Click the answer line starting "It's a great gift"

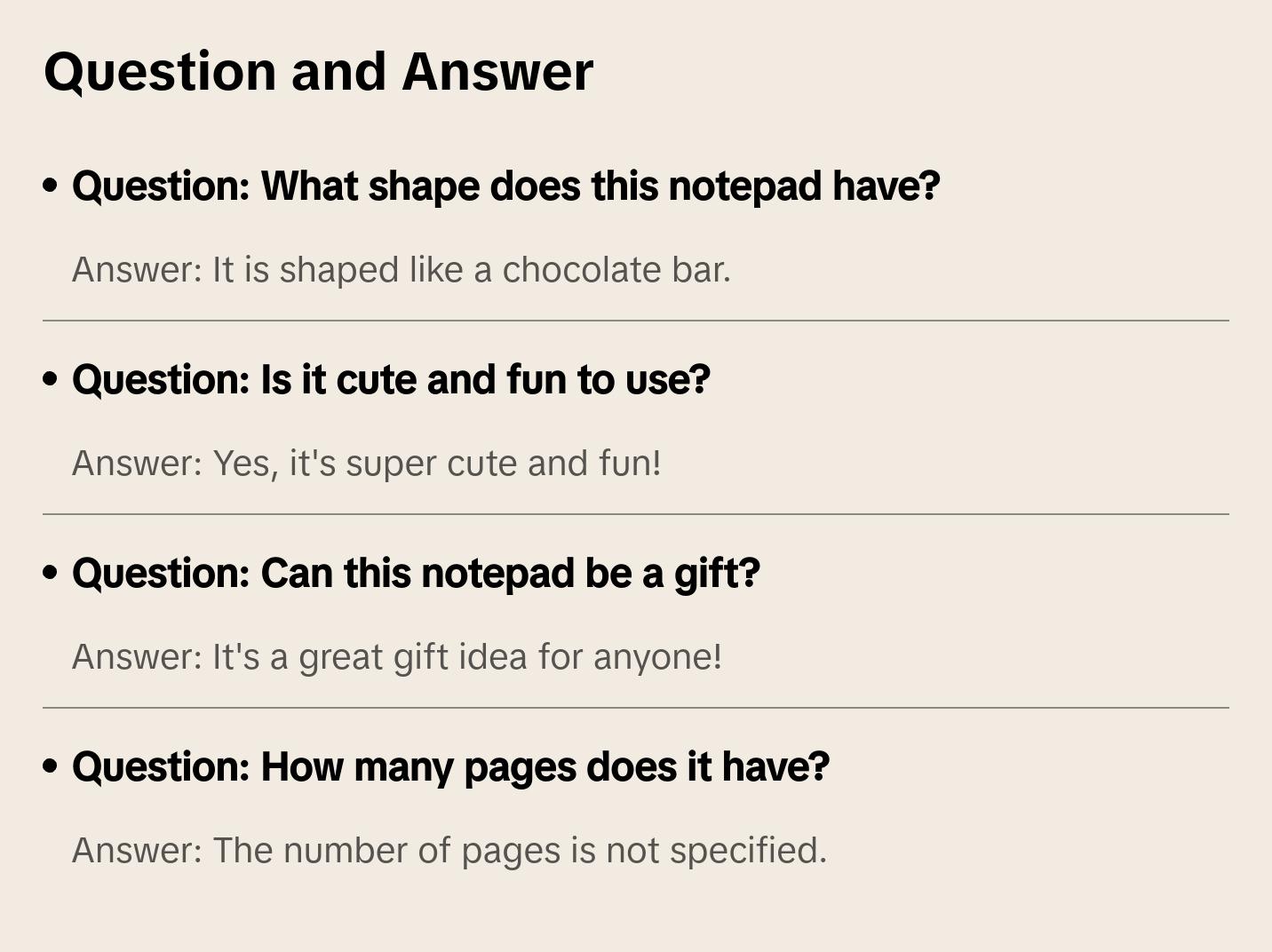(x=396, y=657)
